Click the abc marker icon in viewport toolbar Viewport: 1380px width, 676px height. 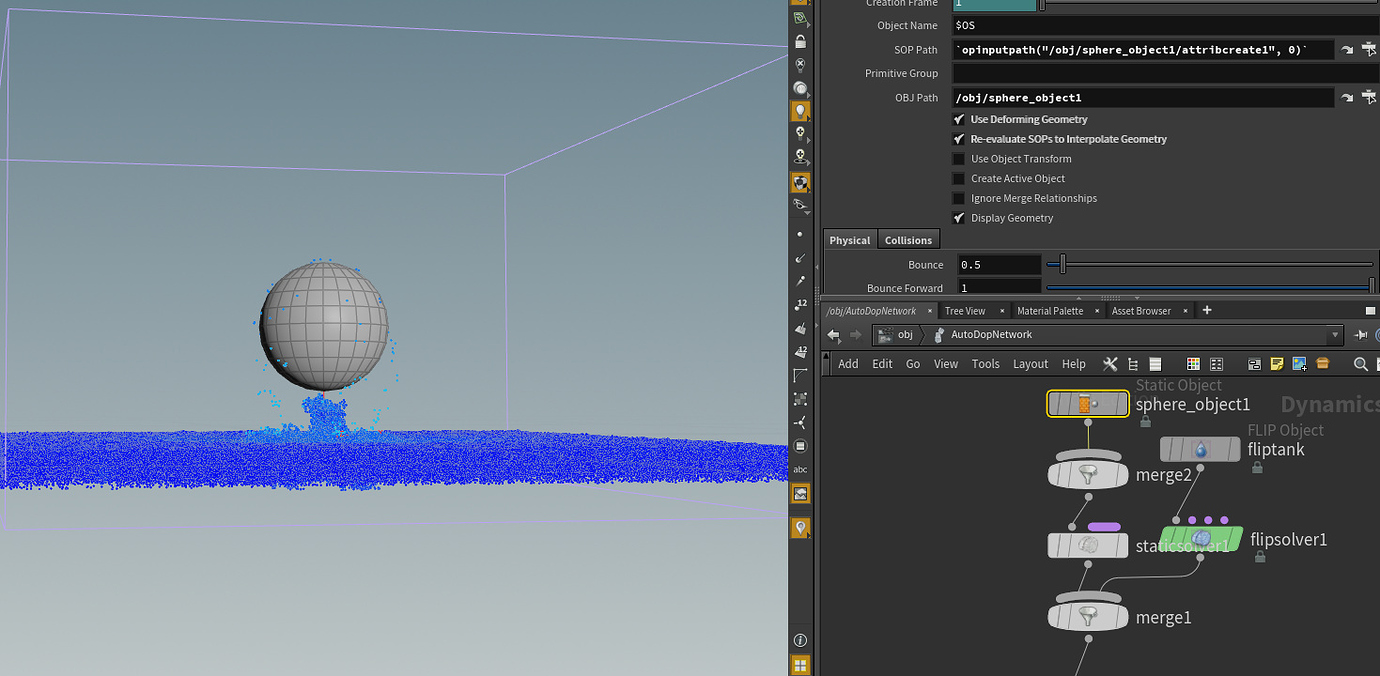coord(800,469)
